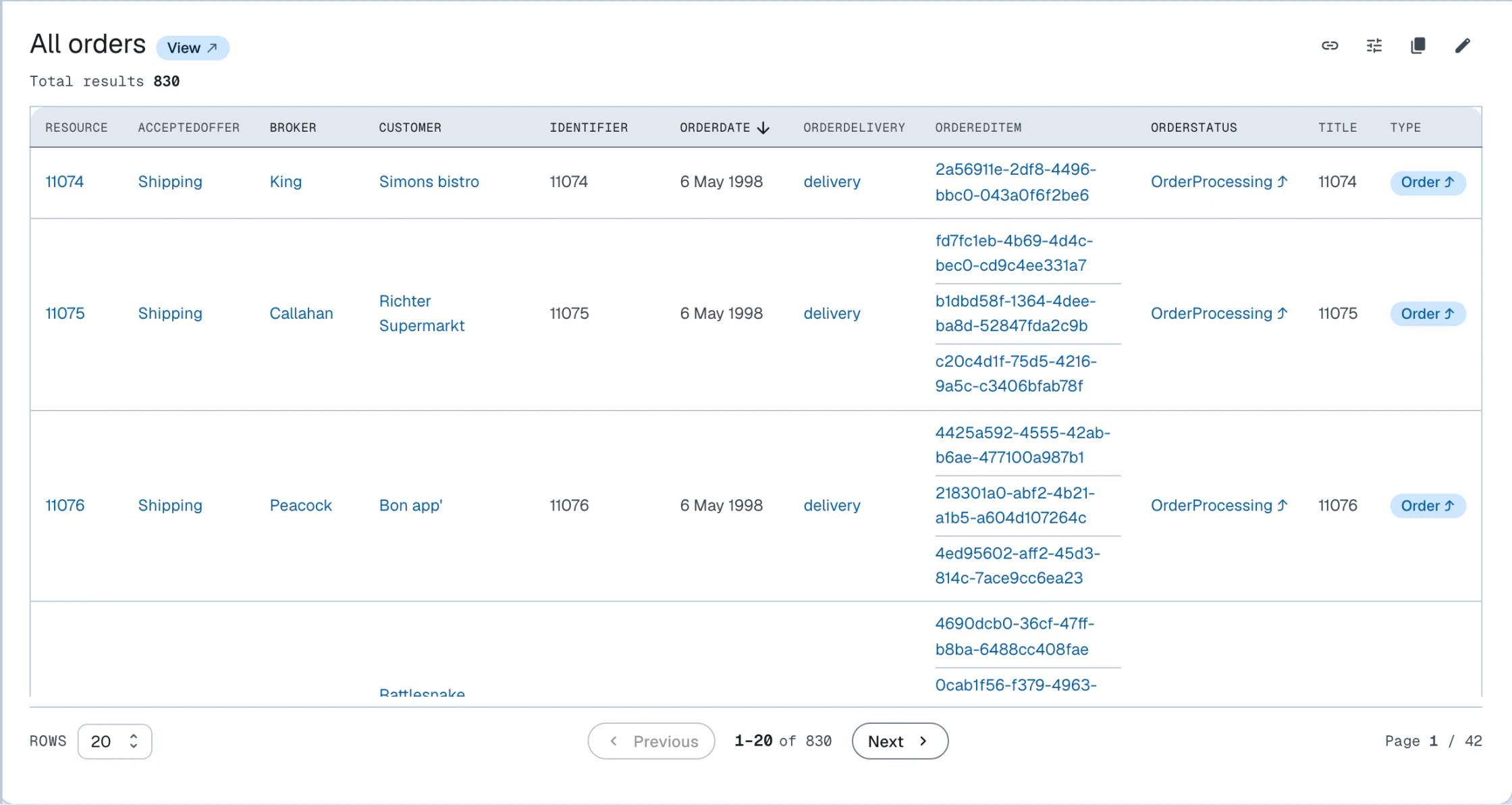
Task: Click the Page 1 / 42 indicator
Action: (1434, 741)
